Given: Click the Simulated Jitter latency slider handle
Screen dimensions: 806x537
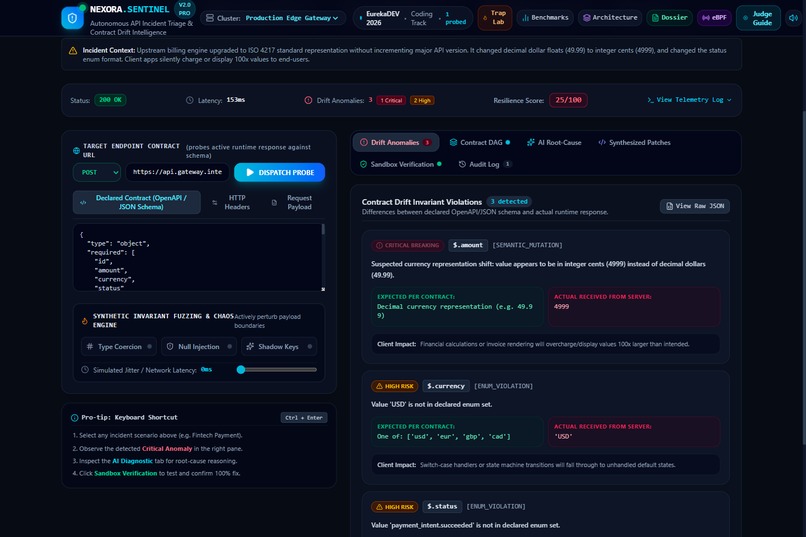Looking at the screenshot, I should [x=241, y=370].
